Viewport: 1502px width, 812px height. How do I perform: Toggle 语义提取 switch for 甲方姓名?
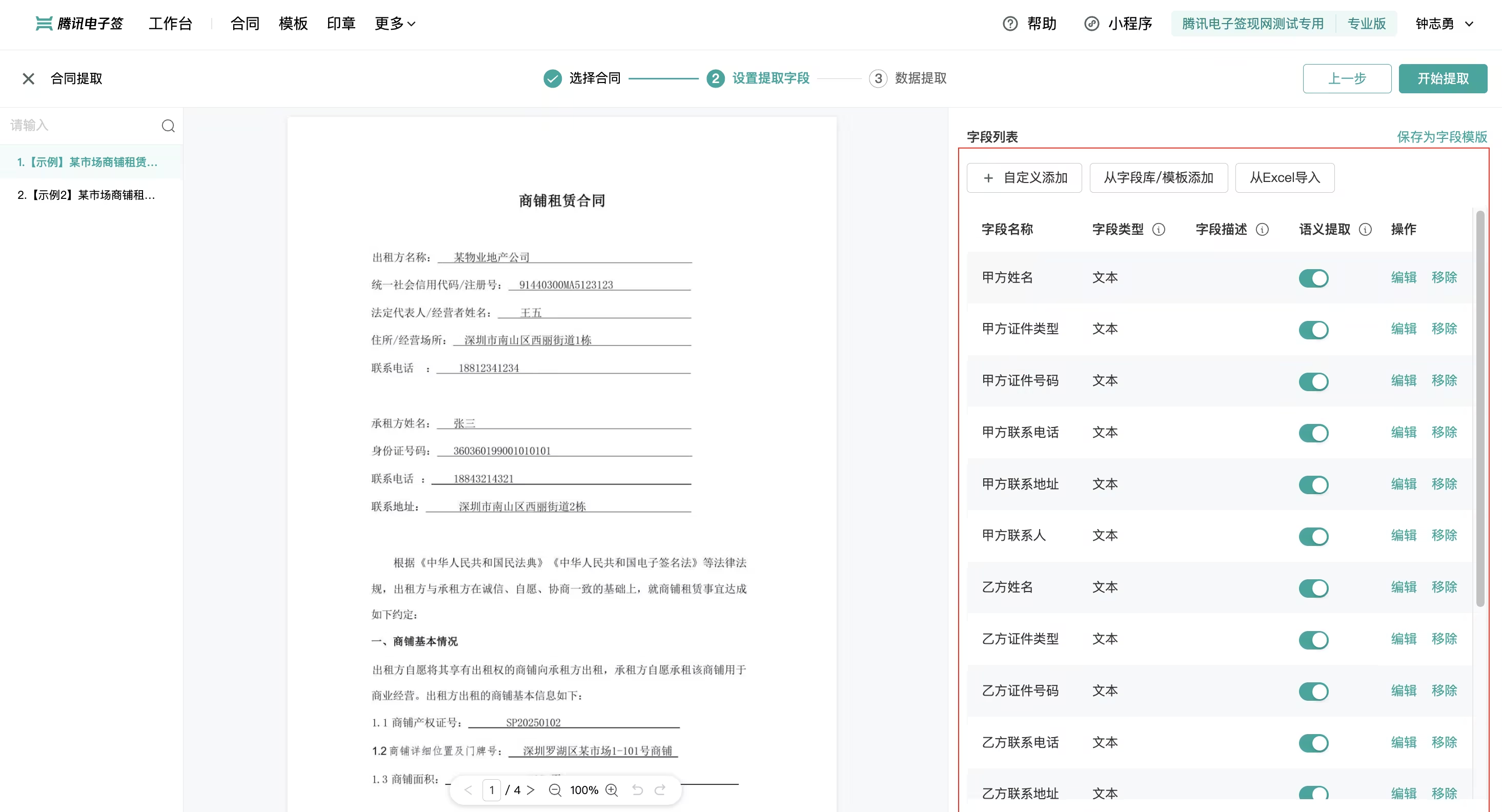1313,278
